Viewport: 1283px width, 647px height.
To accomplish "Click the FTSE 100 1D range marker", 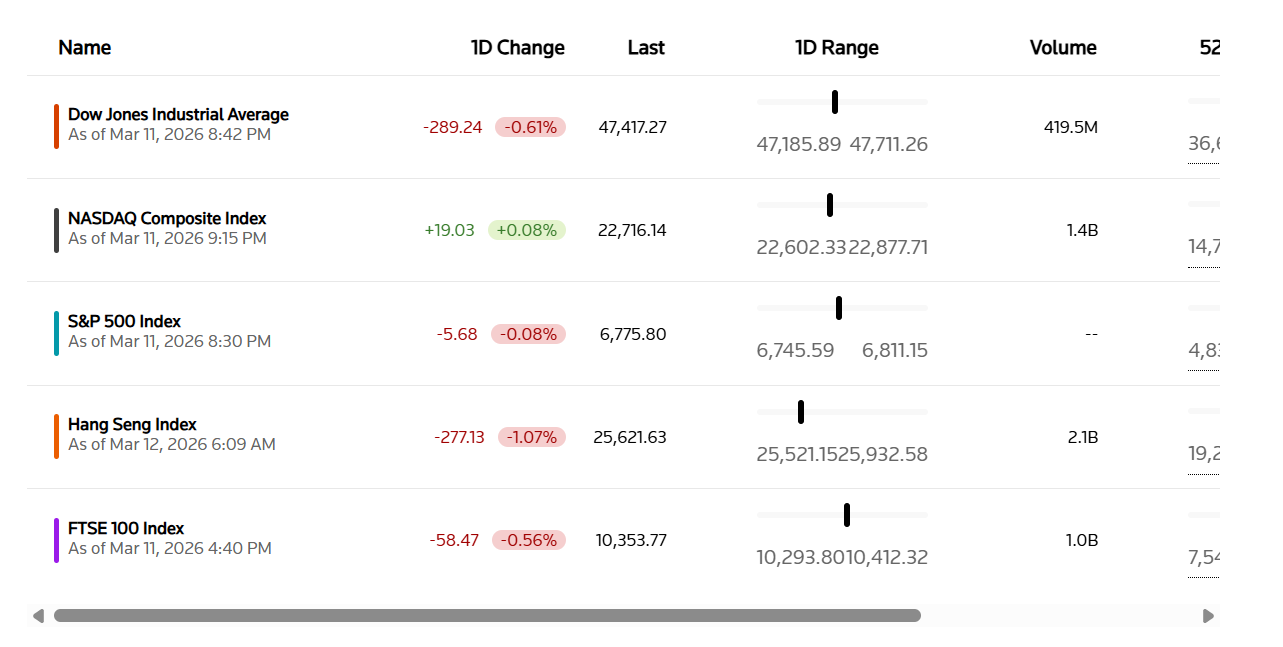I will point(847,514).
